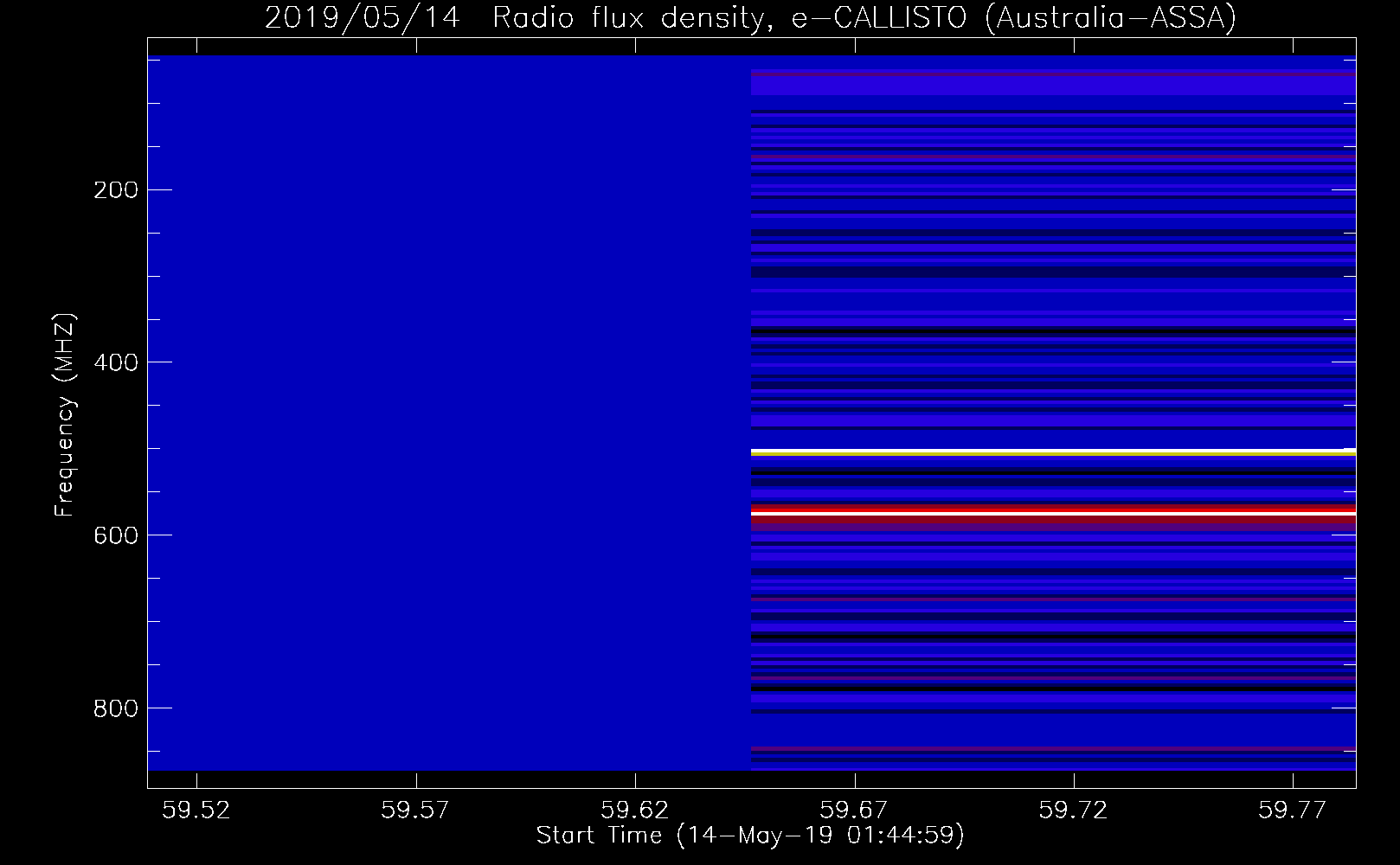Click the 59.67 time tick label
The height and width of the screenshot is (865, 1400).
(x=855, y=810)
